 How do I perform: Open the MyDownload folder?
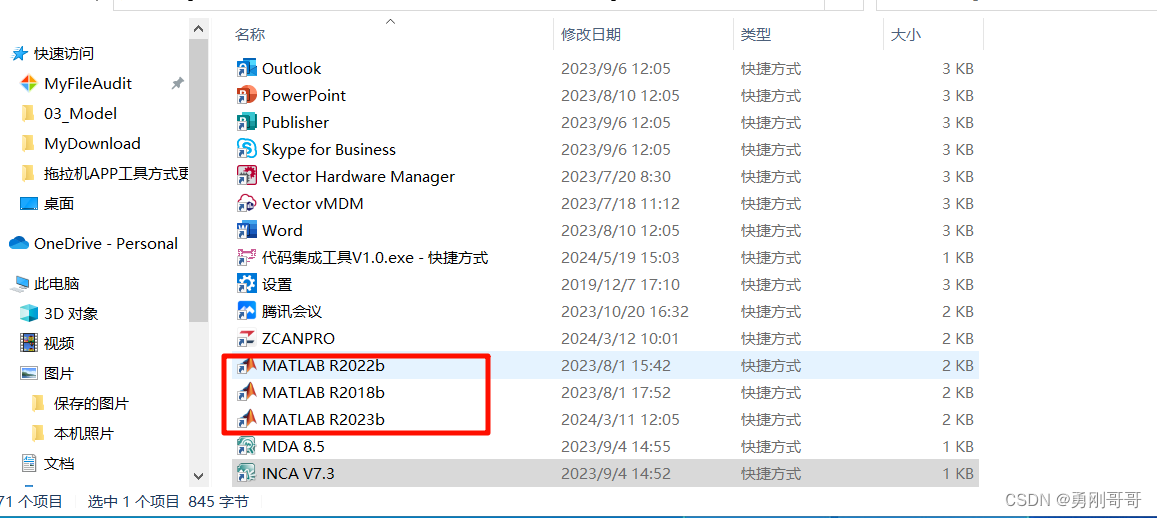point(92,144)
